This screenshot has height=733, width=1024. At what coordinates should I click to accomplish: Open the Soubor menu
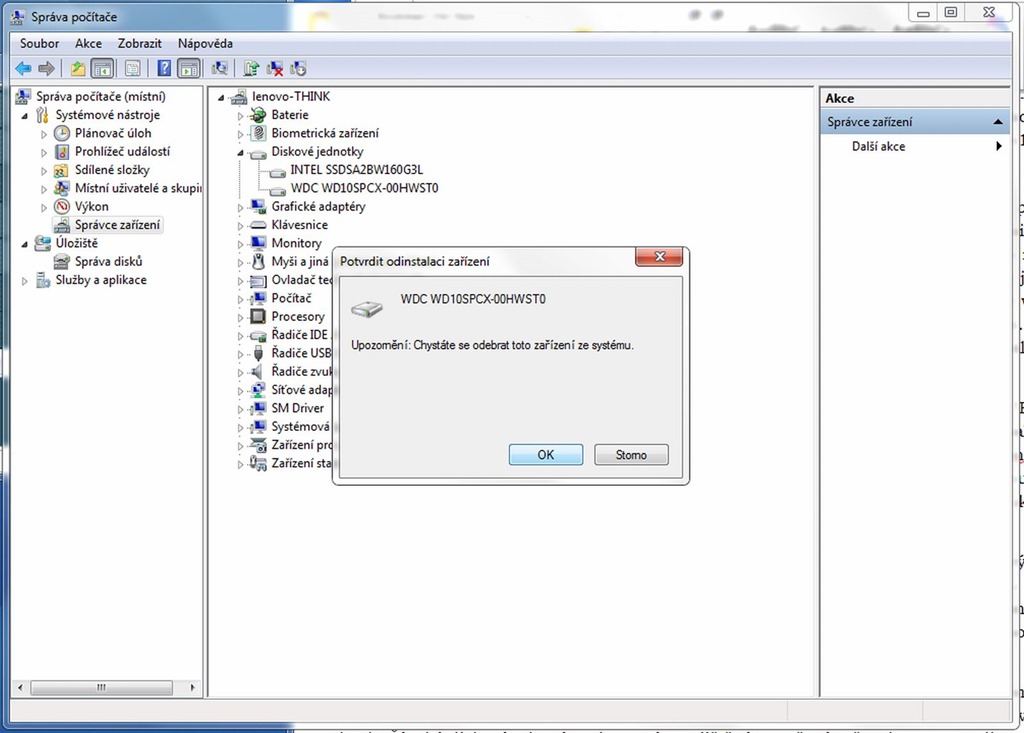click(x=39, y=43)
